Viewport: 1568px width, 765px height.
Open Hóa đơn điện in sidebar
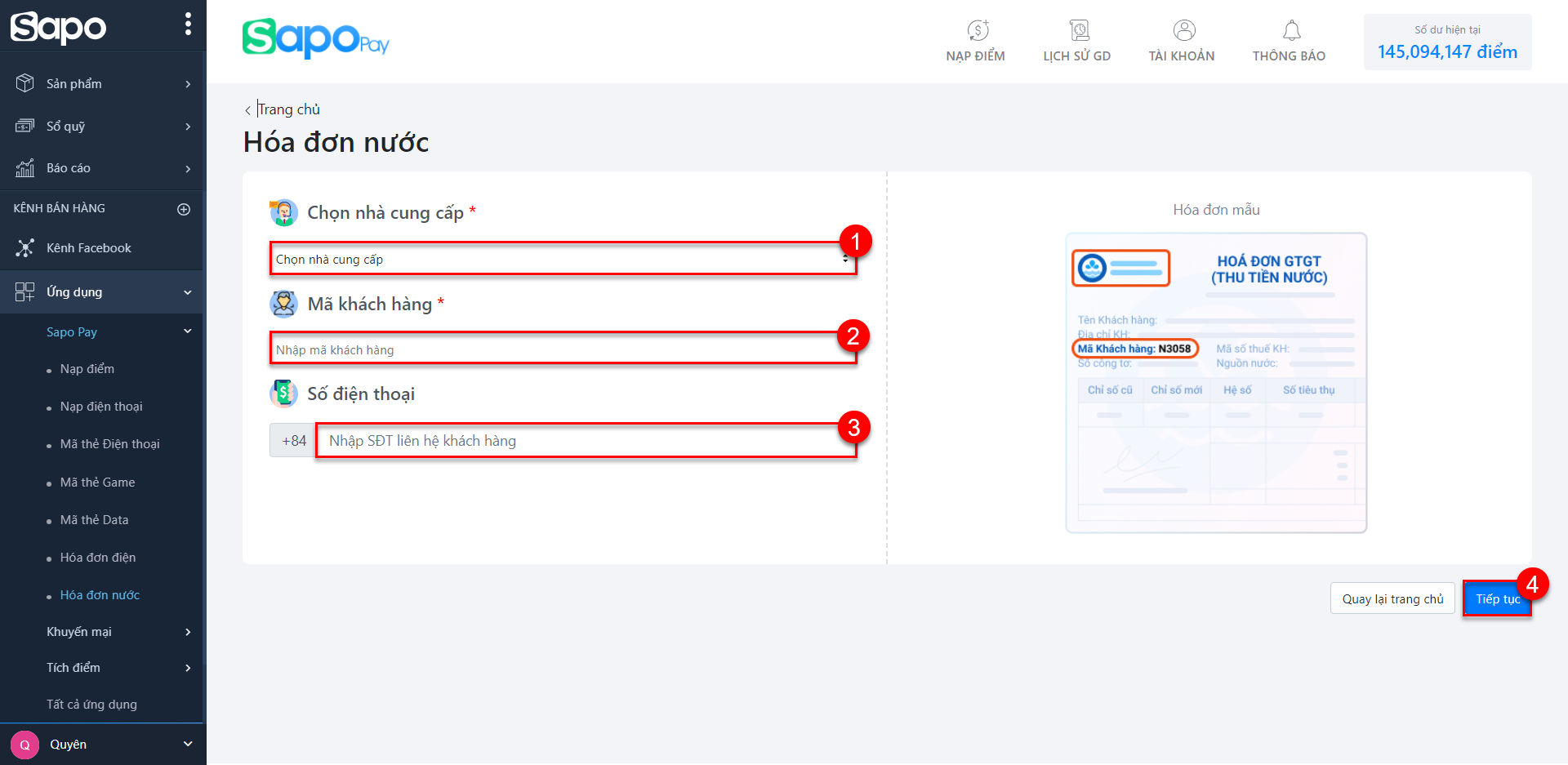coord(98,558)
